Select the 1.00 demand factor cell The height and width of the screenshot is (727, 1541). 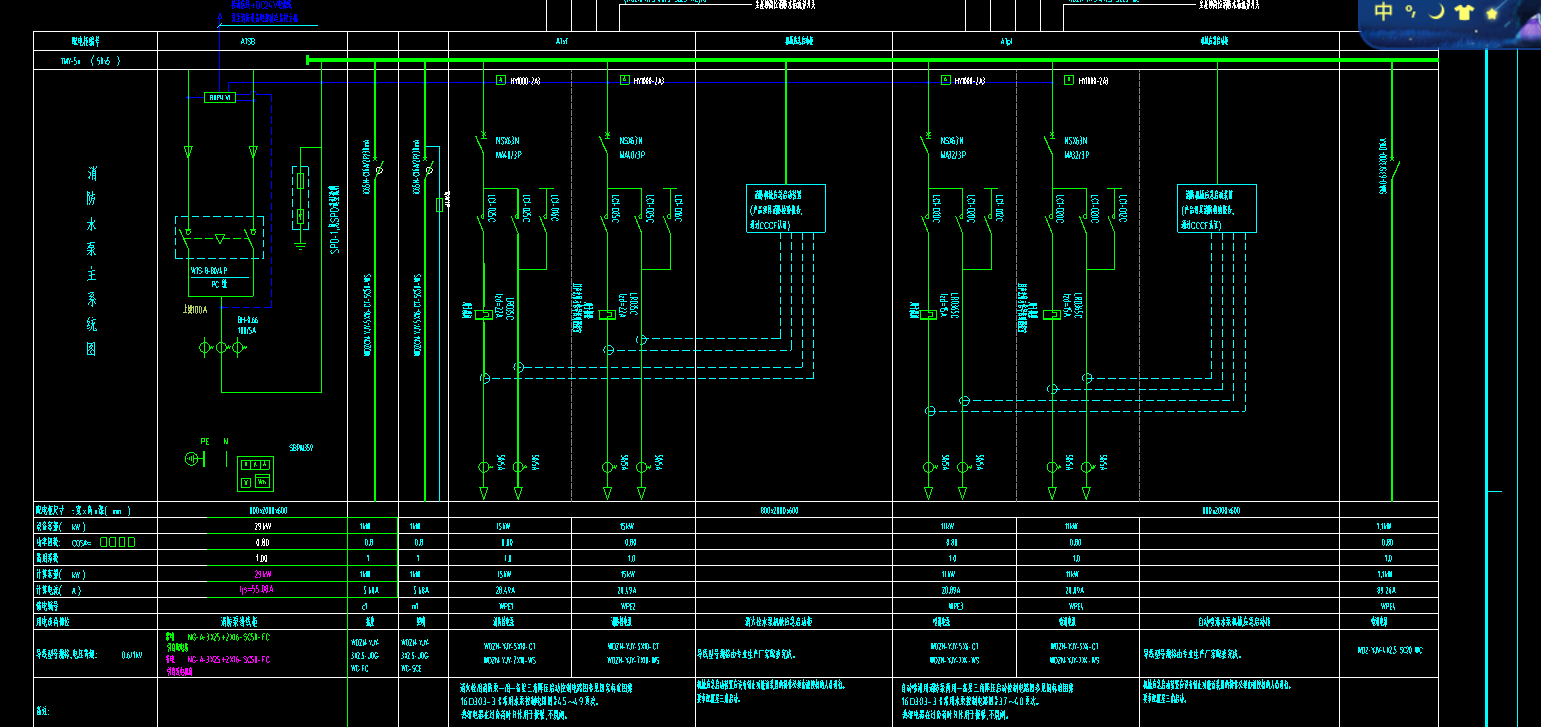click(262, 558)
